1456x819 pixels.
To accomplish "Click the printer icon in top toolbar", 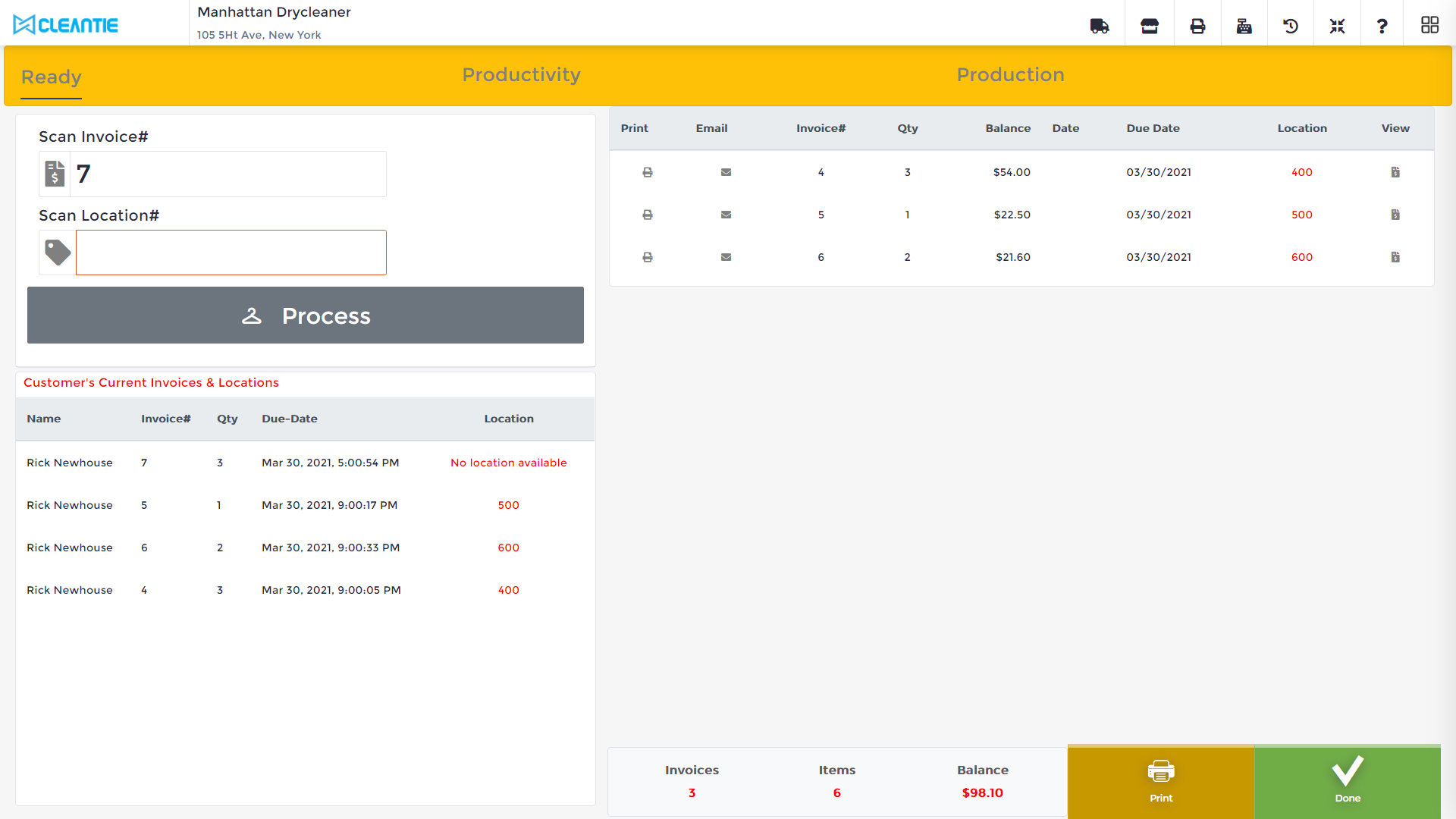I will (x=1197, y=26).
